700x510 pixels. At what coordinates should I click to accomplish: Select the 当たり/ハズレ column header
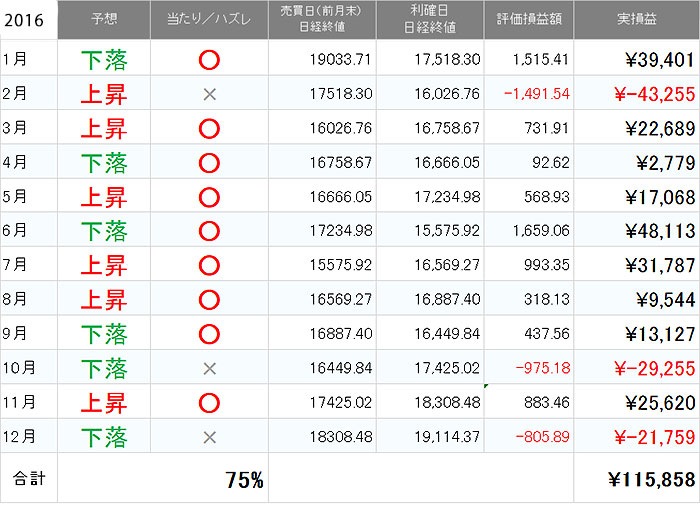[x=209, y=19]
